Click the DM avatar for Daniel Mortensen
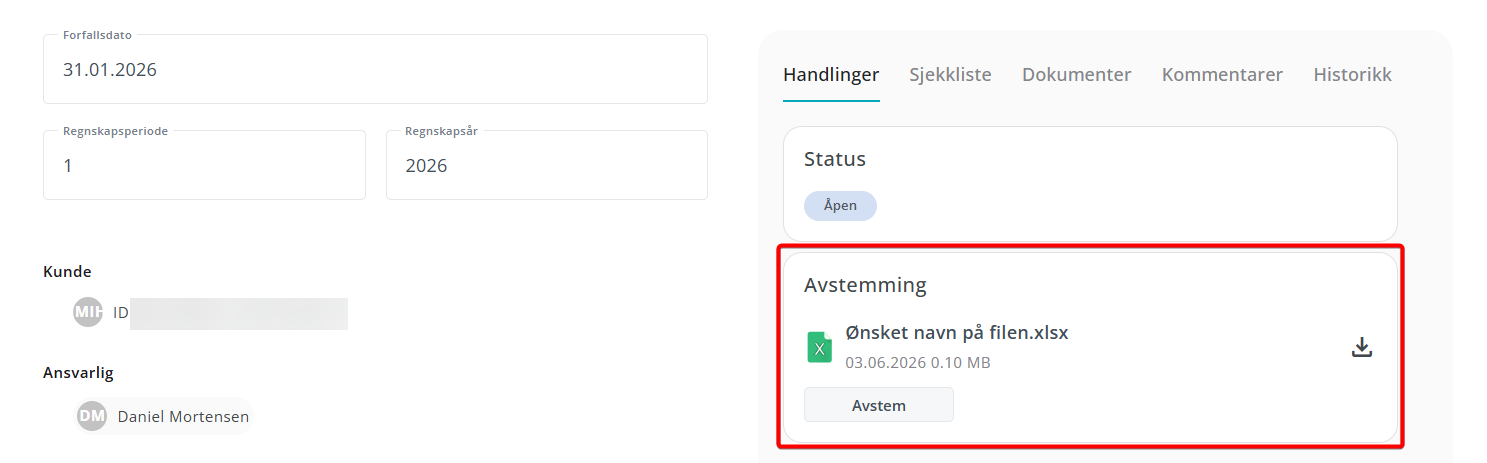Image resolution: width=1487 pixels, height=463 pixels. click(92, 416)
